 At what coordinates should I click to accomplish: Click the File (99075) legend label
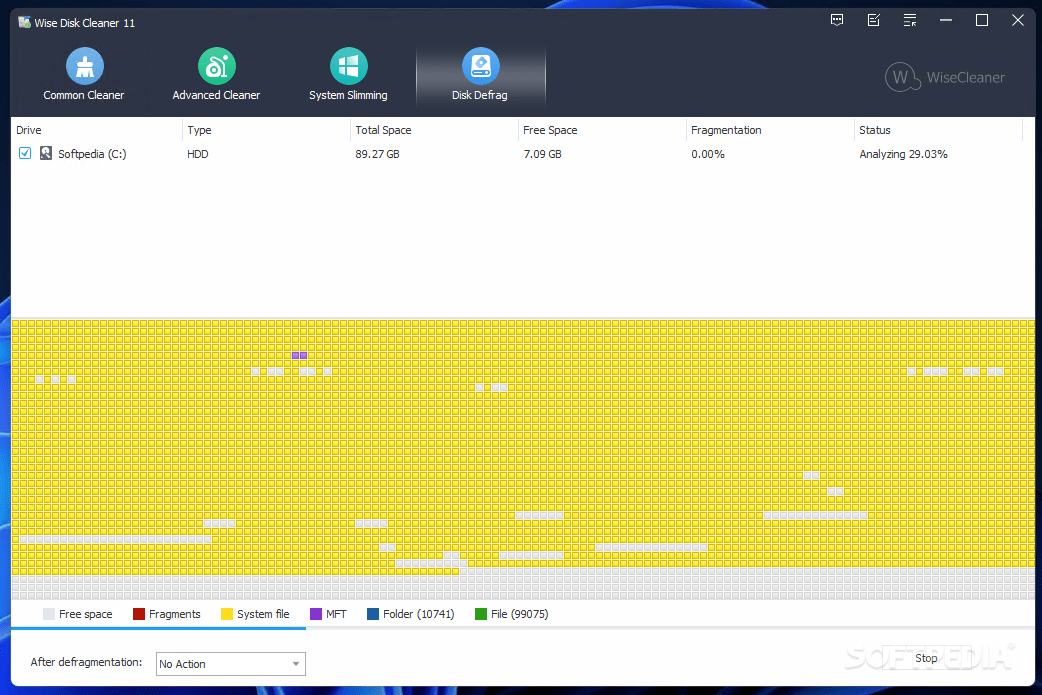(520, 614)
